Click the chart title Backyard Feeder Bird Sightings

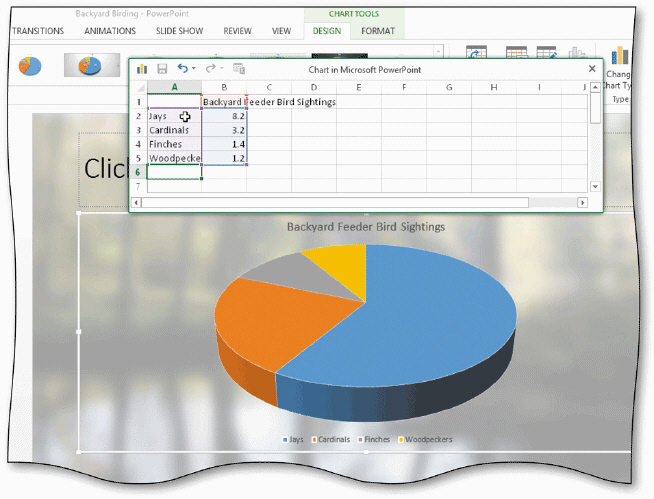click(366, 227)
